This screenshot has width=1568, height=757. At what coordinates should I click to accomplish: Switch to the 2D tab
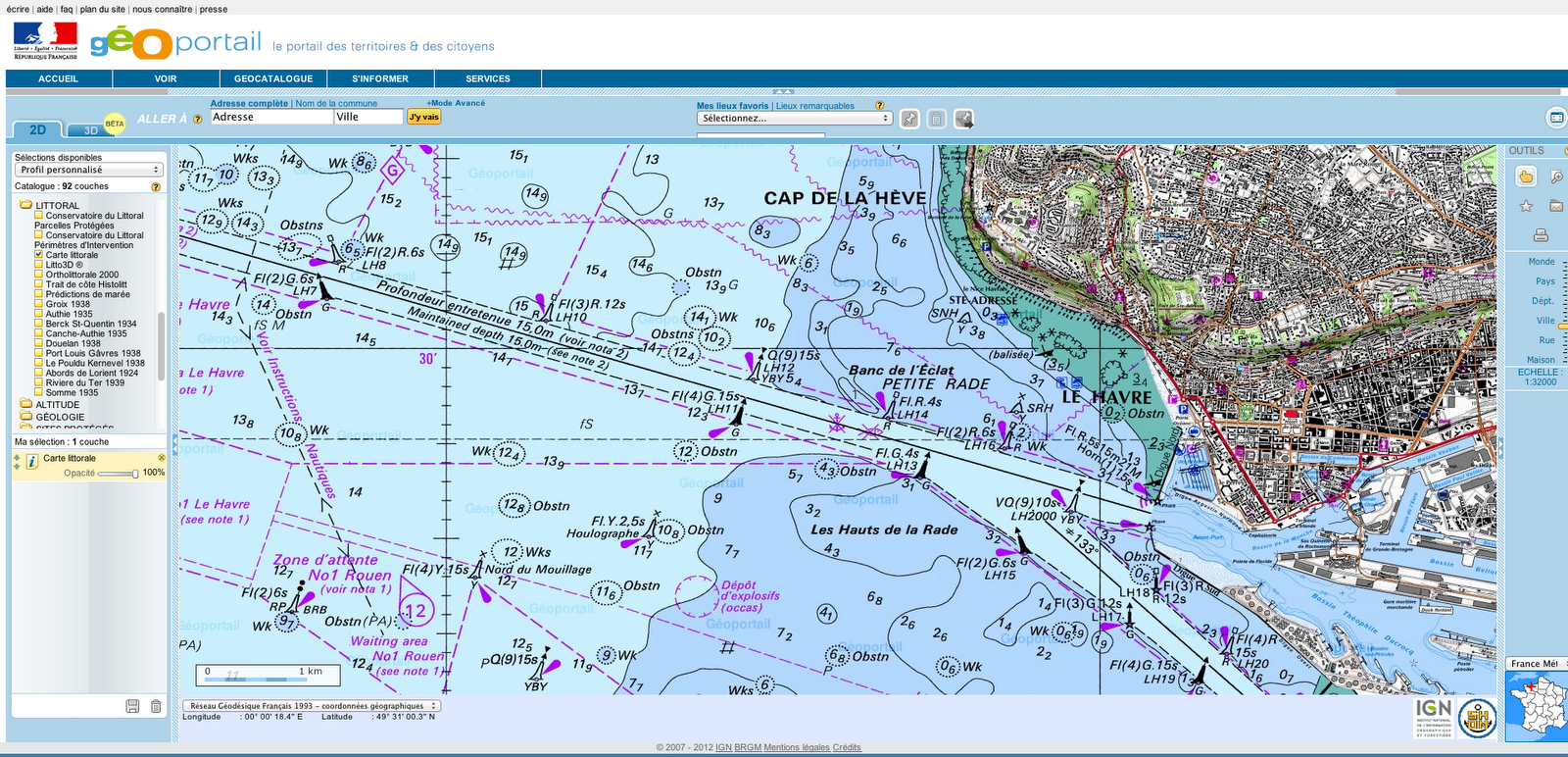pyautogui.click(x=38, y=129)
